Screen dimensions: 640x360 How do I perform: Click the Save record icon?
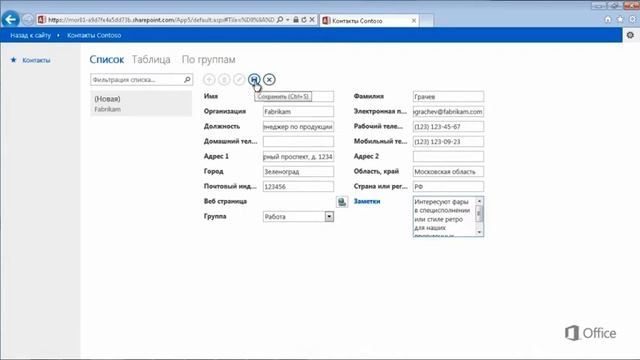click(x=254, y=79)
